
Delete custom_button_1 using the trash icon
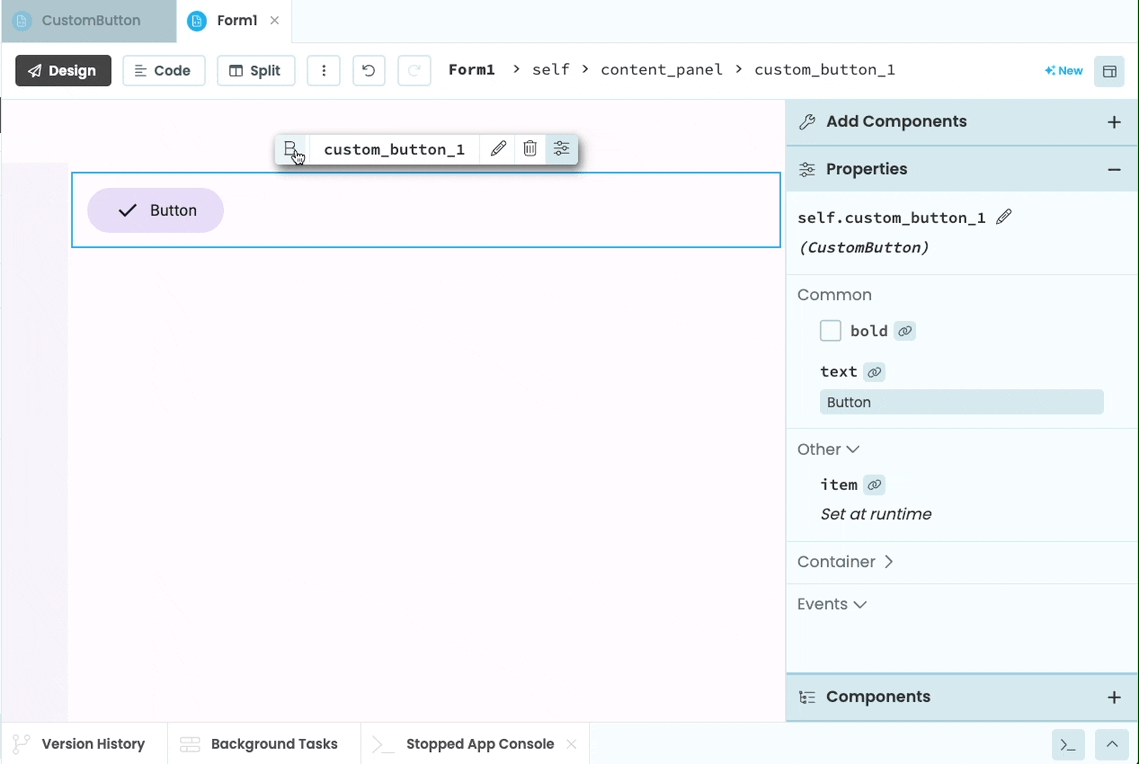pos(530,148)
